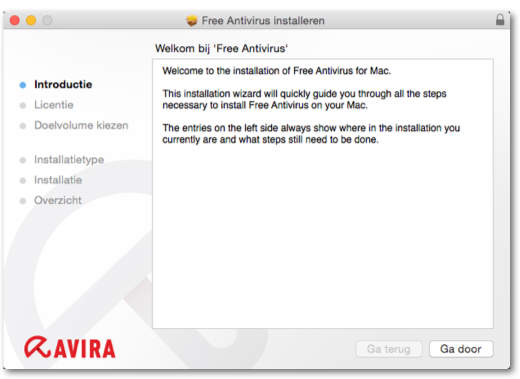This screenshot has height=379, width=520.
Task: Click the Avira logo
Action: (70, 347)
